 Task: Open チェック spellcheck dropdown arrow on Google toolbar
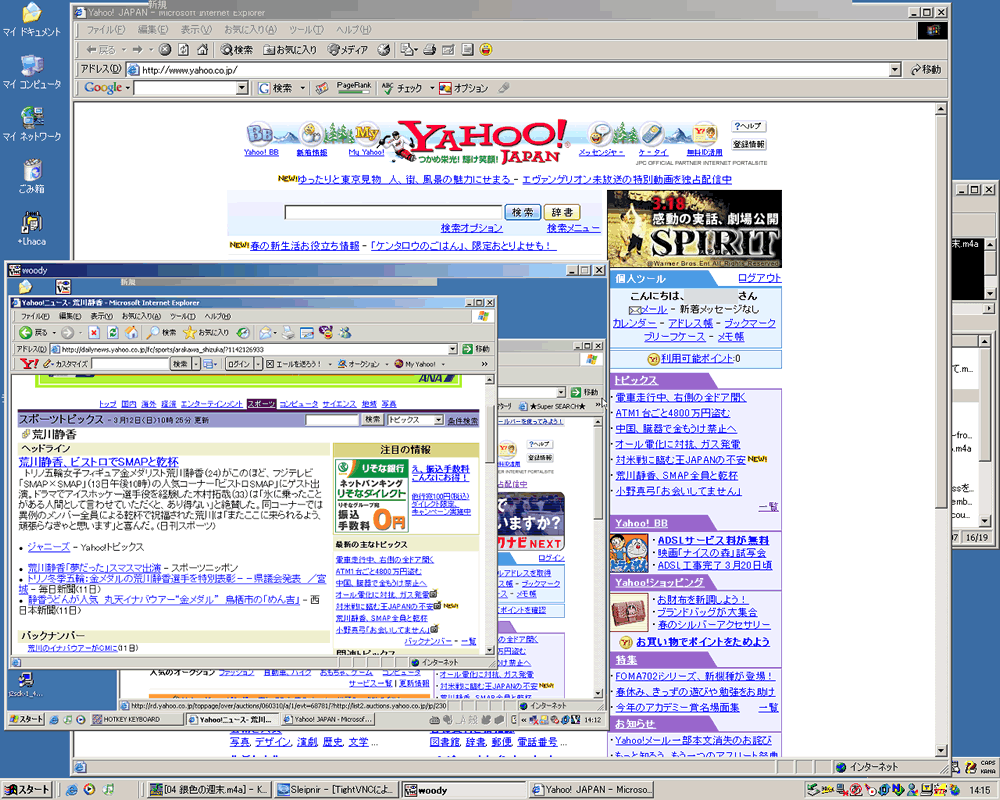click(432, 88)
